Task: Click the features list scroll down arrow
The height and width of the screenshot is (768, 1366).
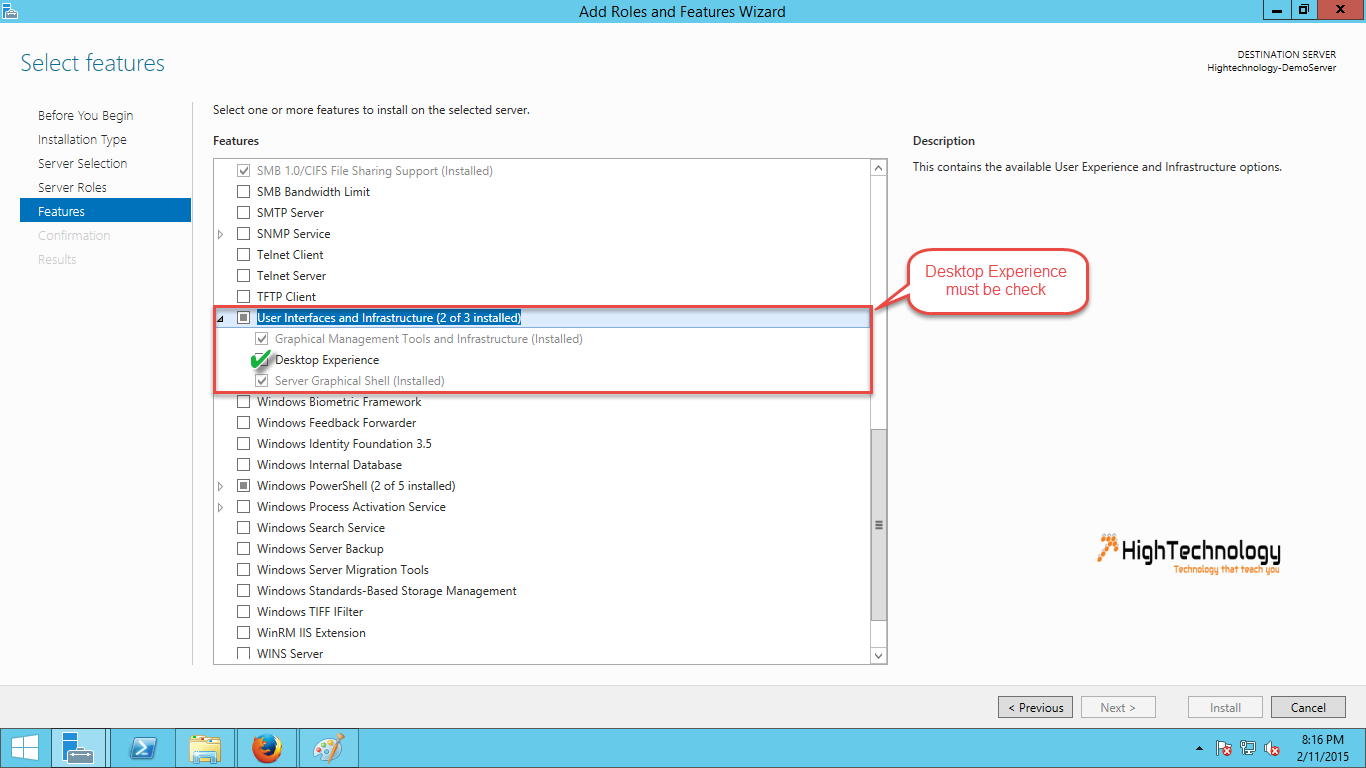Action: coord(879,655)
